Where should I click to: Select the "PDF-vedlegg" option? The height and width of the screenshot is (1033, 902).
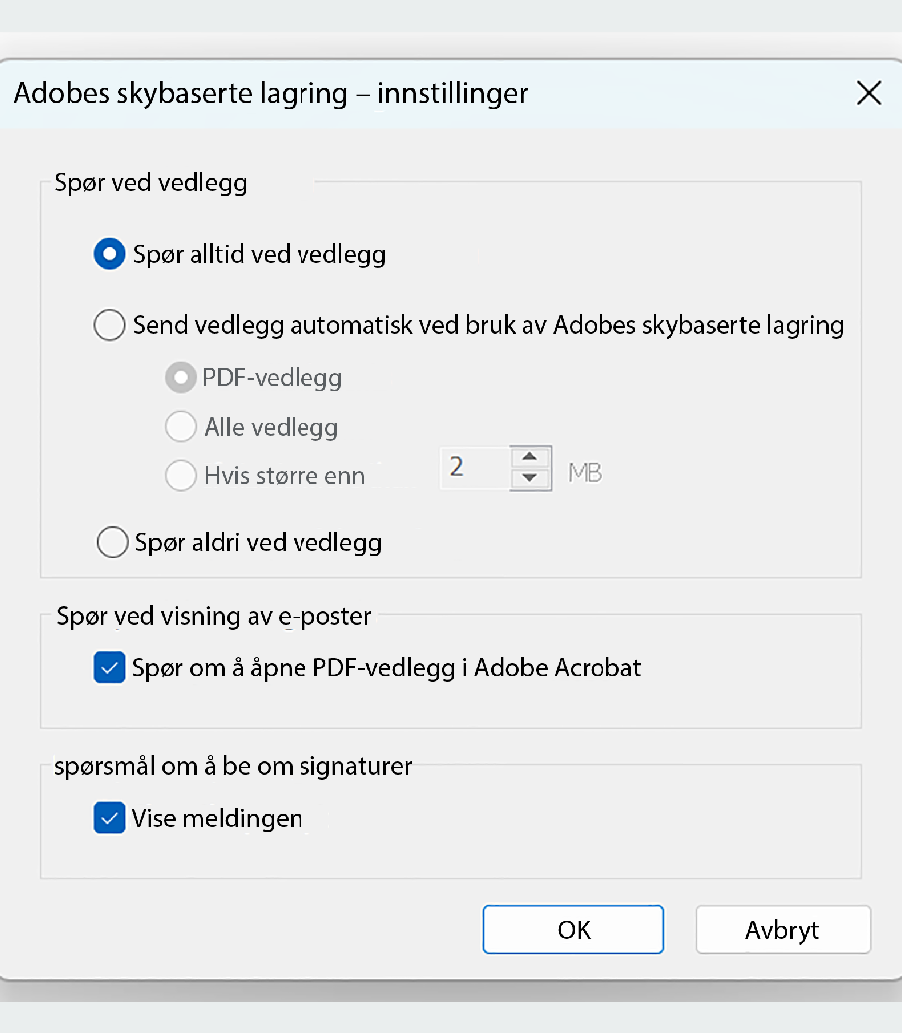(x=181, y=377)
